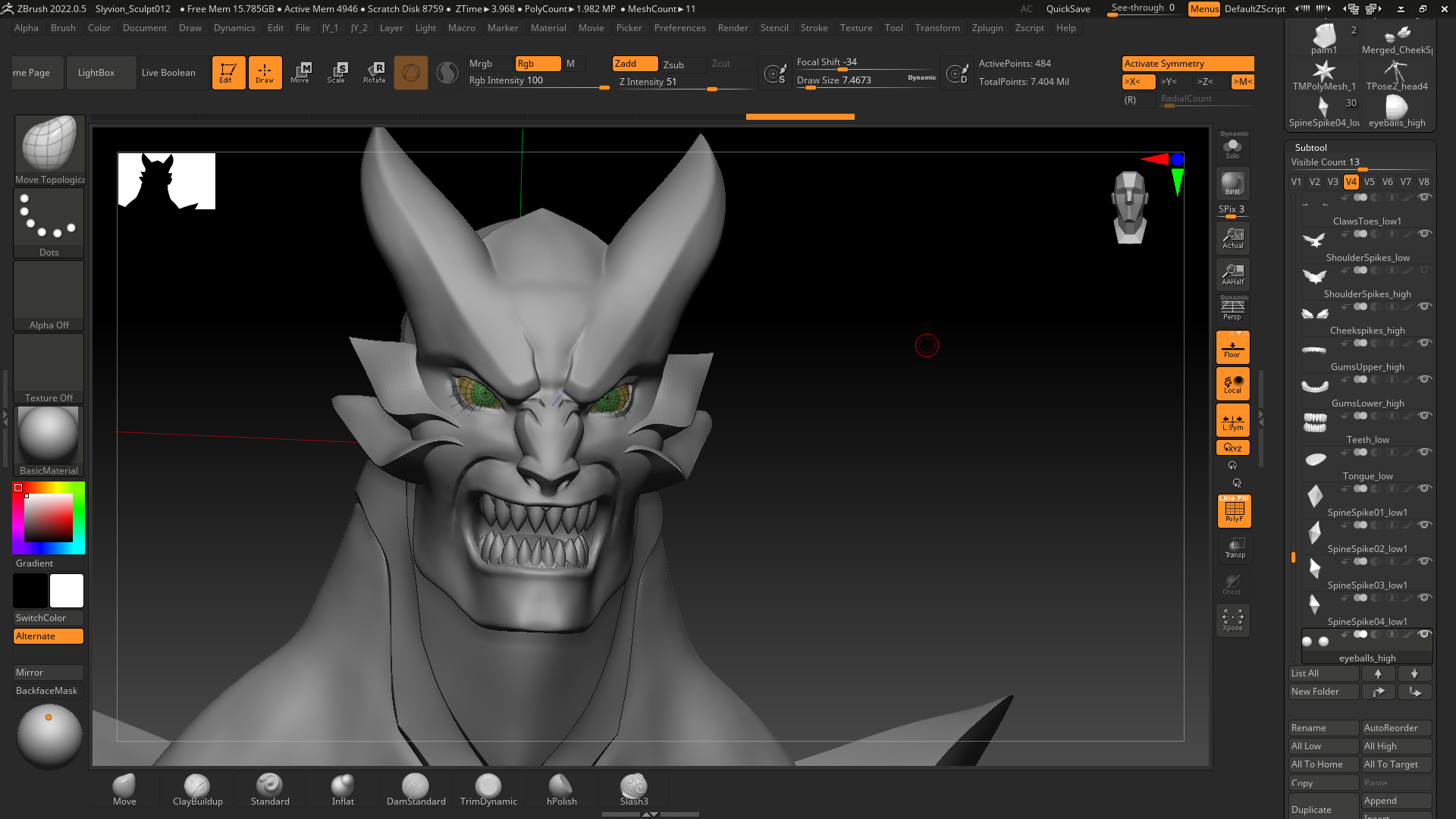
Task: Select the DamStandard brush
Action: pyautogui.click(x=415, y=786)
